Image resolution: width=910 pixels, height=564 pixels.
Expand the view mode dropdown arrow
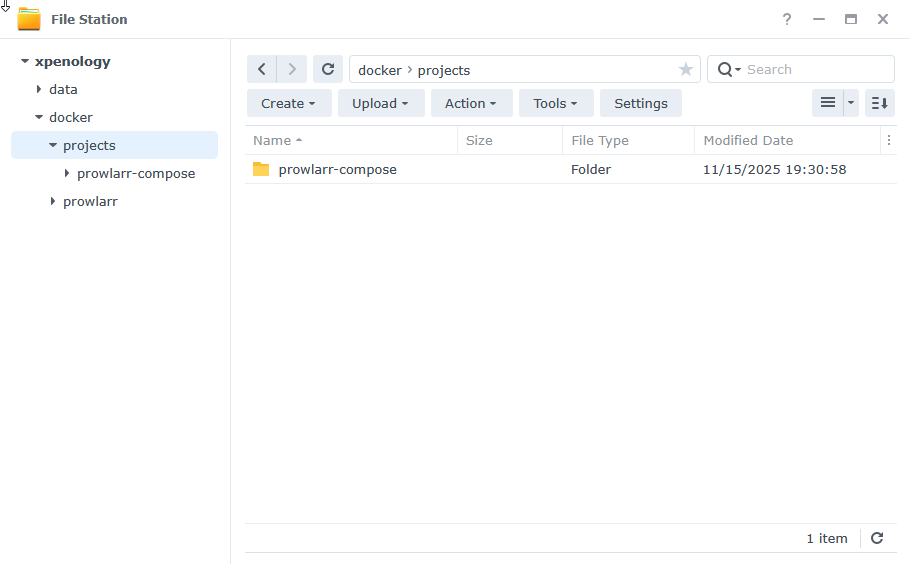click(x=852, y=103)
